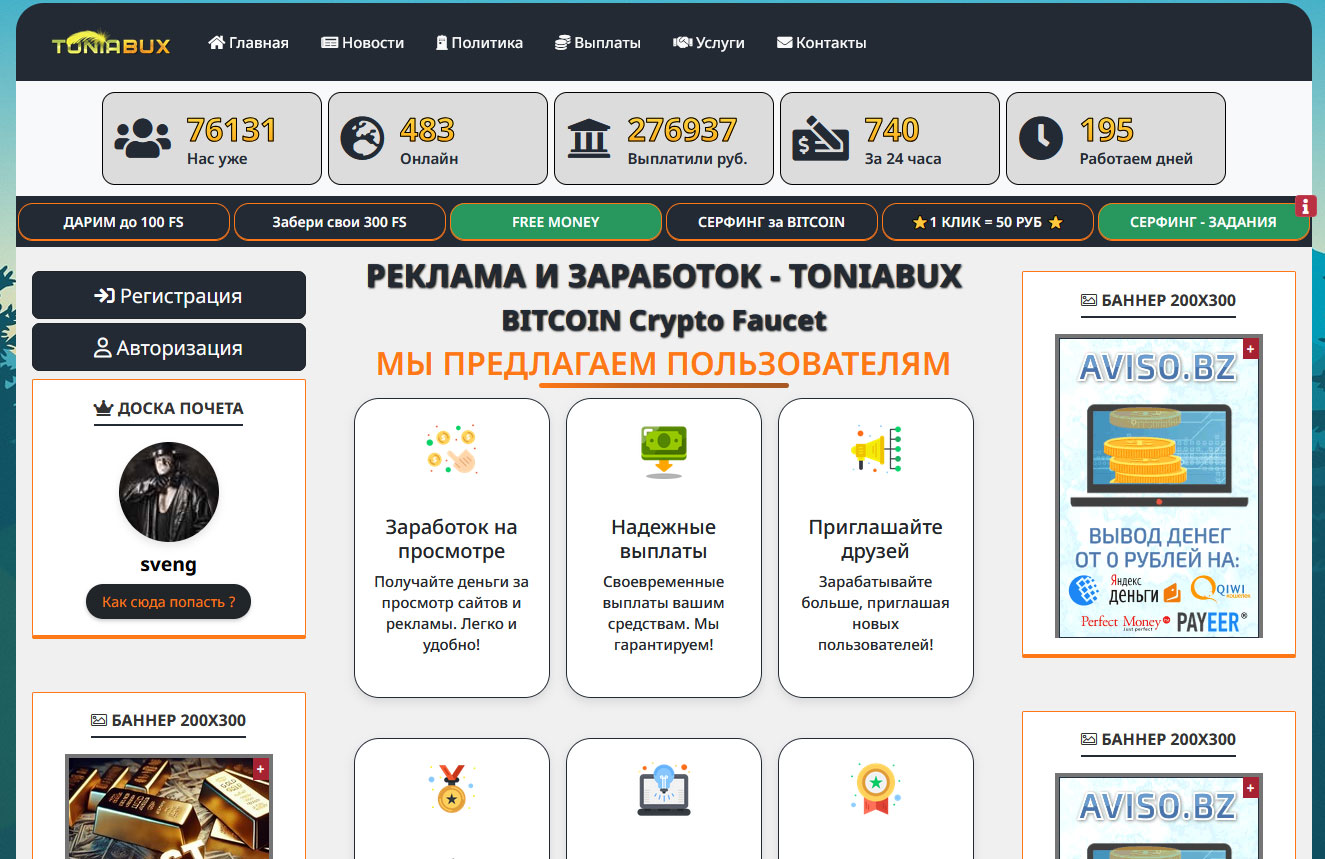The height and width of the screenshot is (859, 1325).
Task: Go to the Выплаты menu item
Action: pos(598,43)
